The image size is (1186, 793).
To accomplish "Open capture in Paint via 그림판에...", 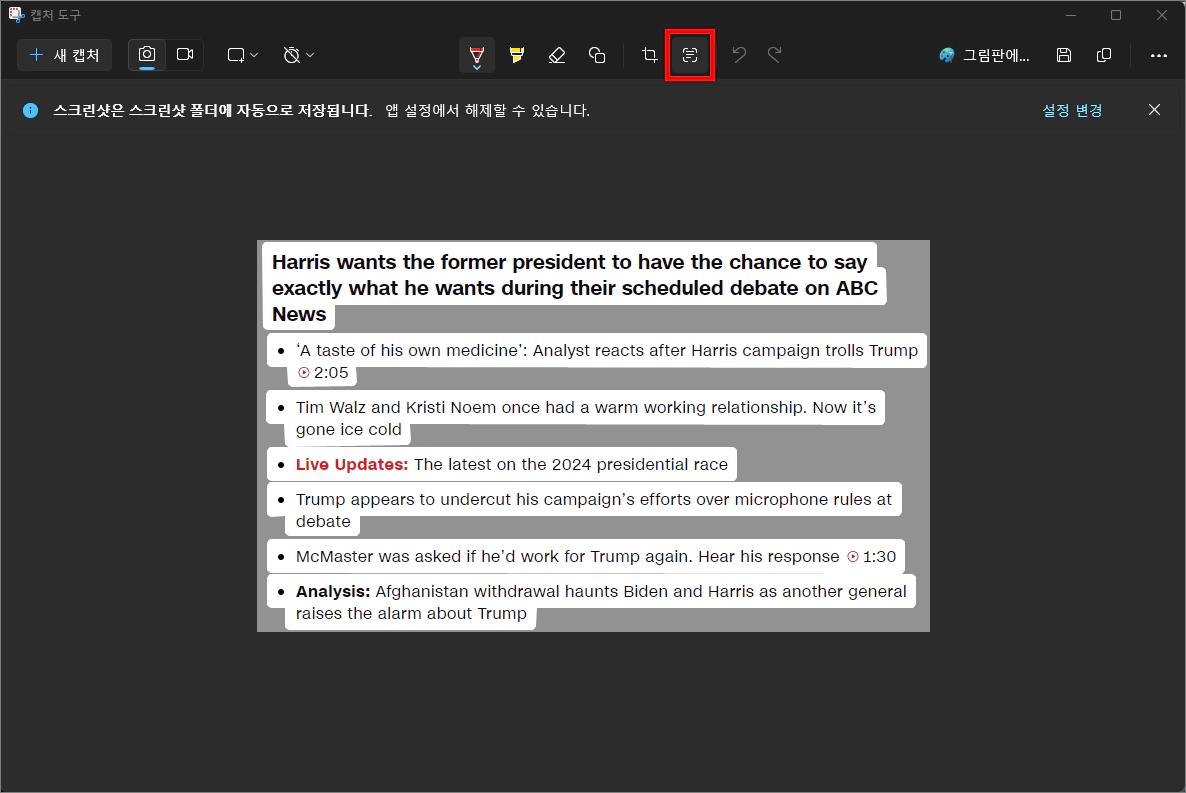I will (x=984, y=55).
